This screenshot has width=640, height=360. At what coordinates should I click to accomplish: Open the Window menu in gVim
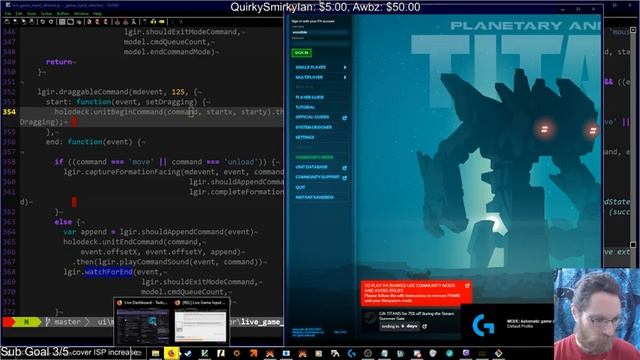click(81, 13)
